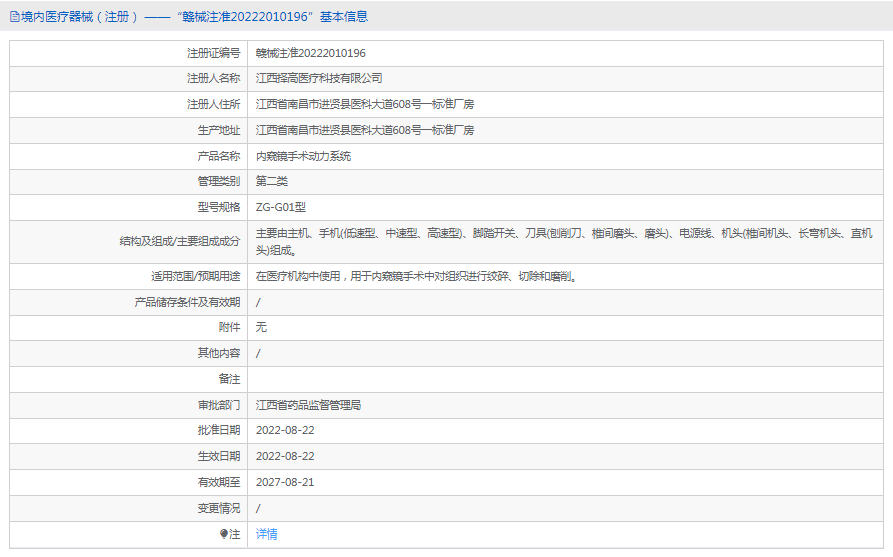Screen dimensions: 893x557
Task: Click the 备注 label
Action: point(230,379)
